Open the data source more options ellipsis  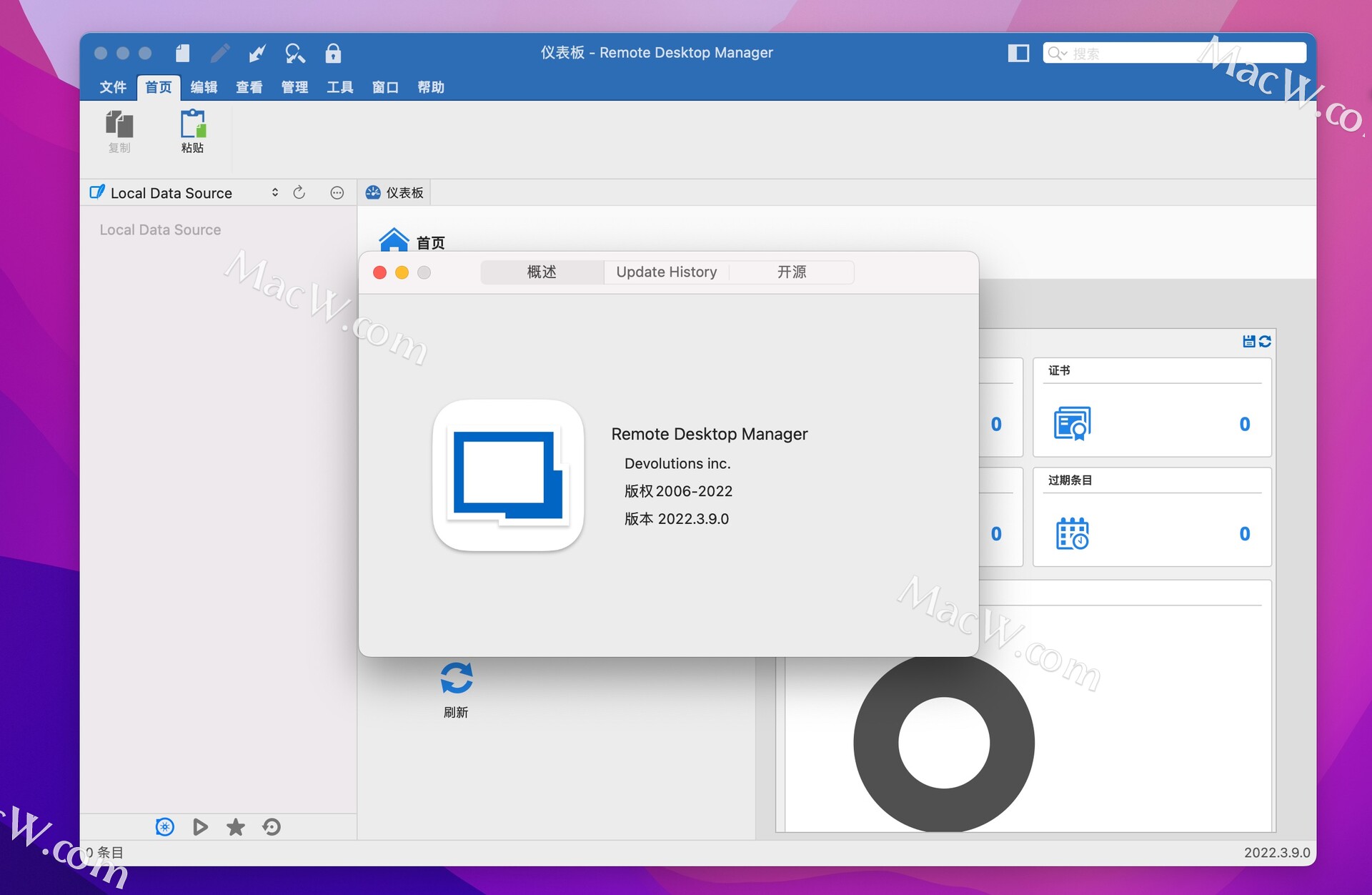[x=337, y=193]
